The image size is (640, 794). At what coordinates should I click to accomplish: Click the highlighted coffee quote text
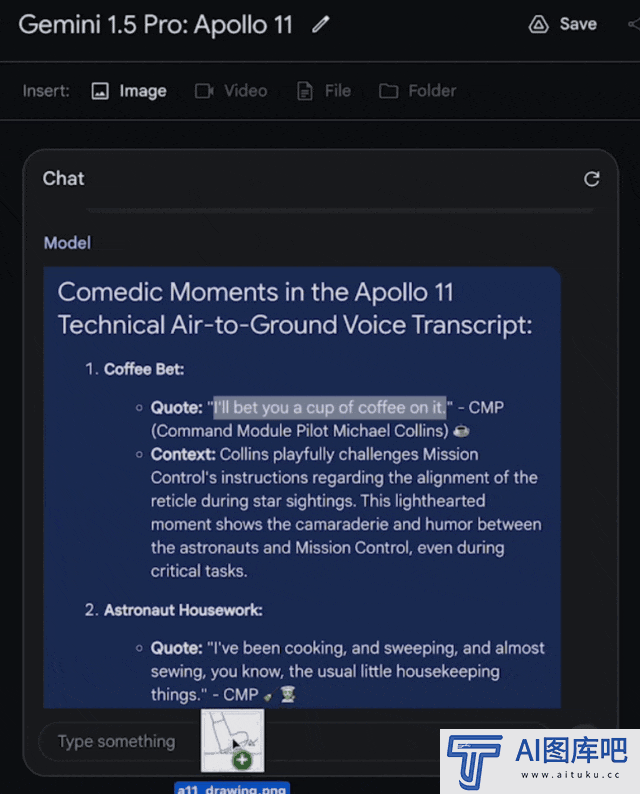330,408
